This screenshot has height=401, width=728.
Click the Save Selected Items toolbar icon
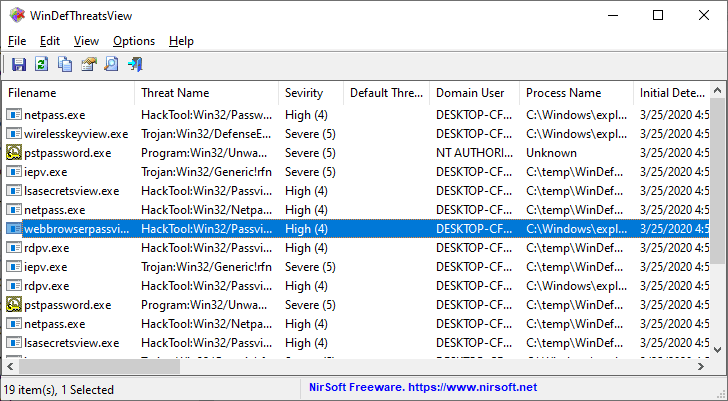point(19,65)
